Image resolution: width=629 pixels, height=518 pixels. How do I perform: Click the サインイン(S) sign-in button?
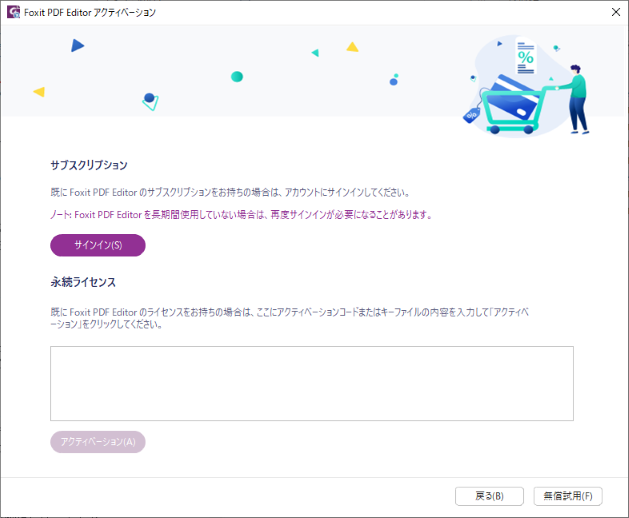tap(98, 245)
